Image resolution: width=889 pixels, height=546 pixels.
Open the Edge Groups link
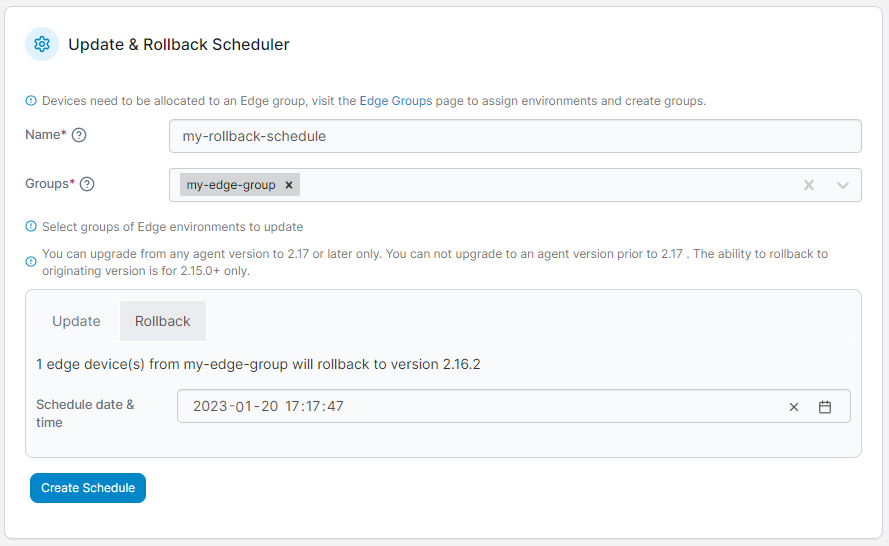point(396,101)
